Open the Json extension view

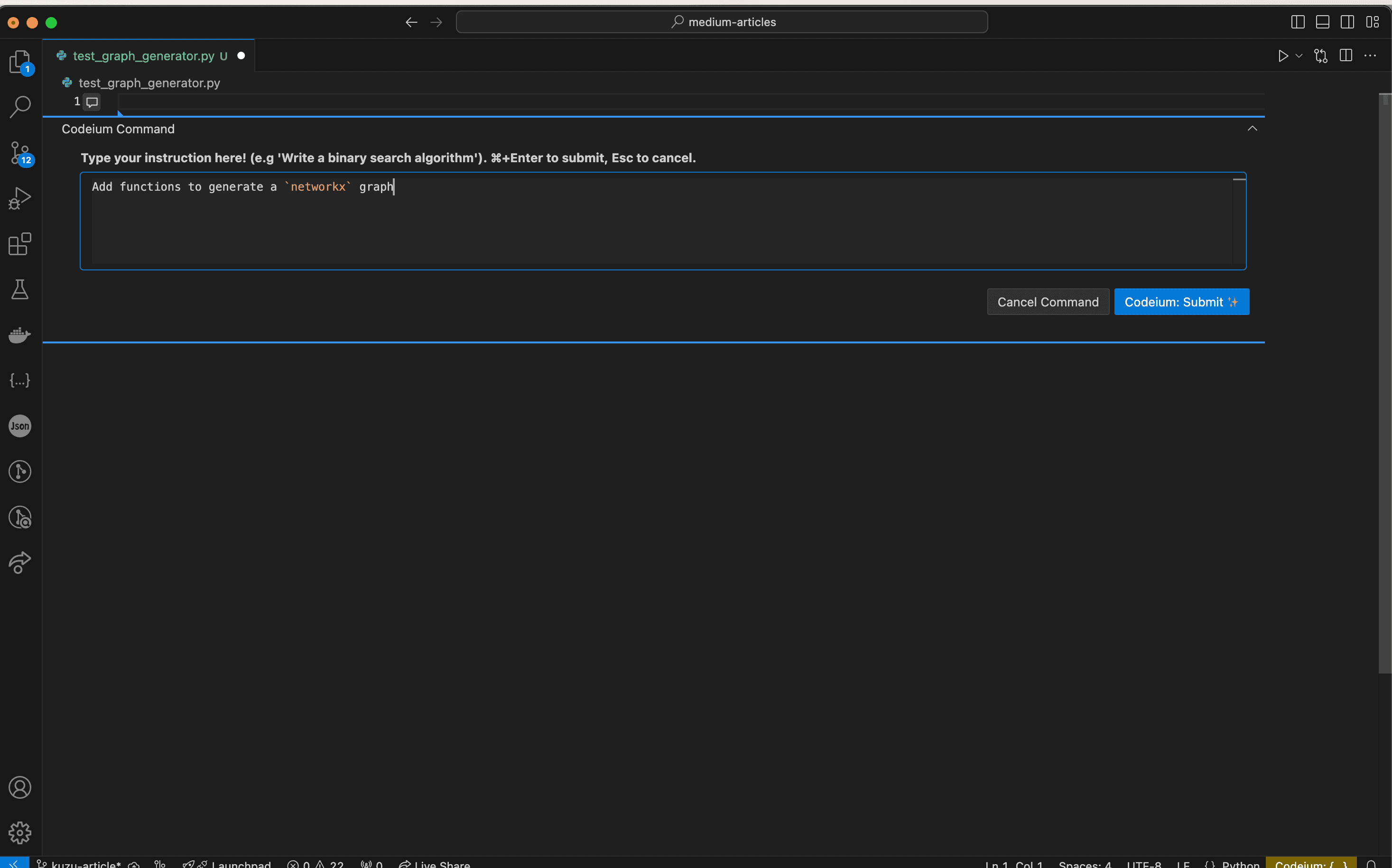pos(20,426)
